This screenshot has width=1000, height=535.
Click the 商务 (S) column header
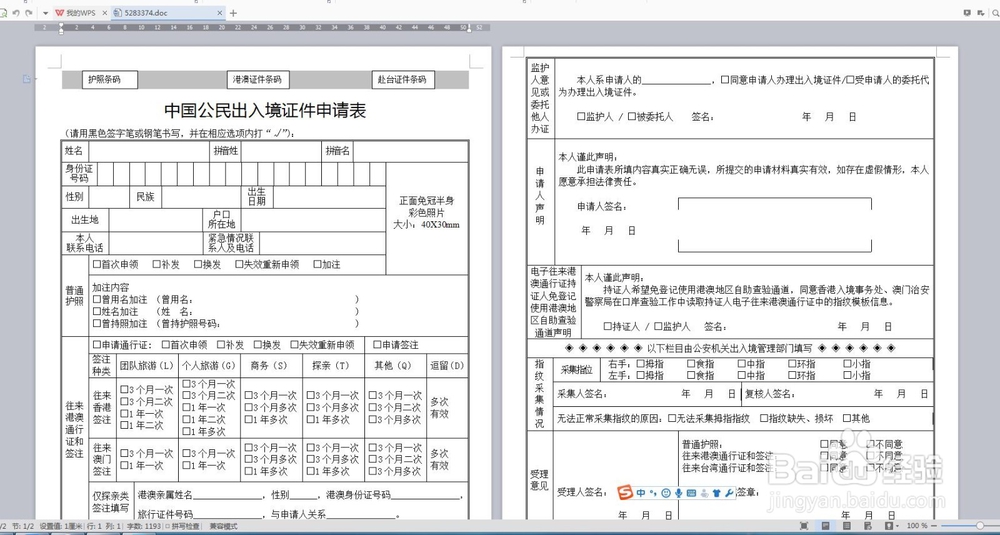pos(272,366)
